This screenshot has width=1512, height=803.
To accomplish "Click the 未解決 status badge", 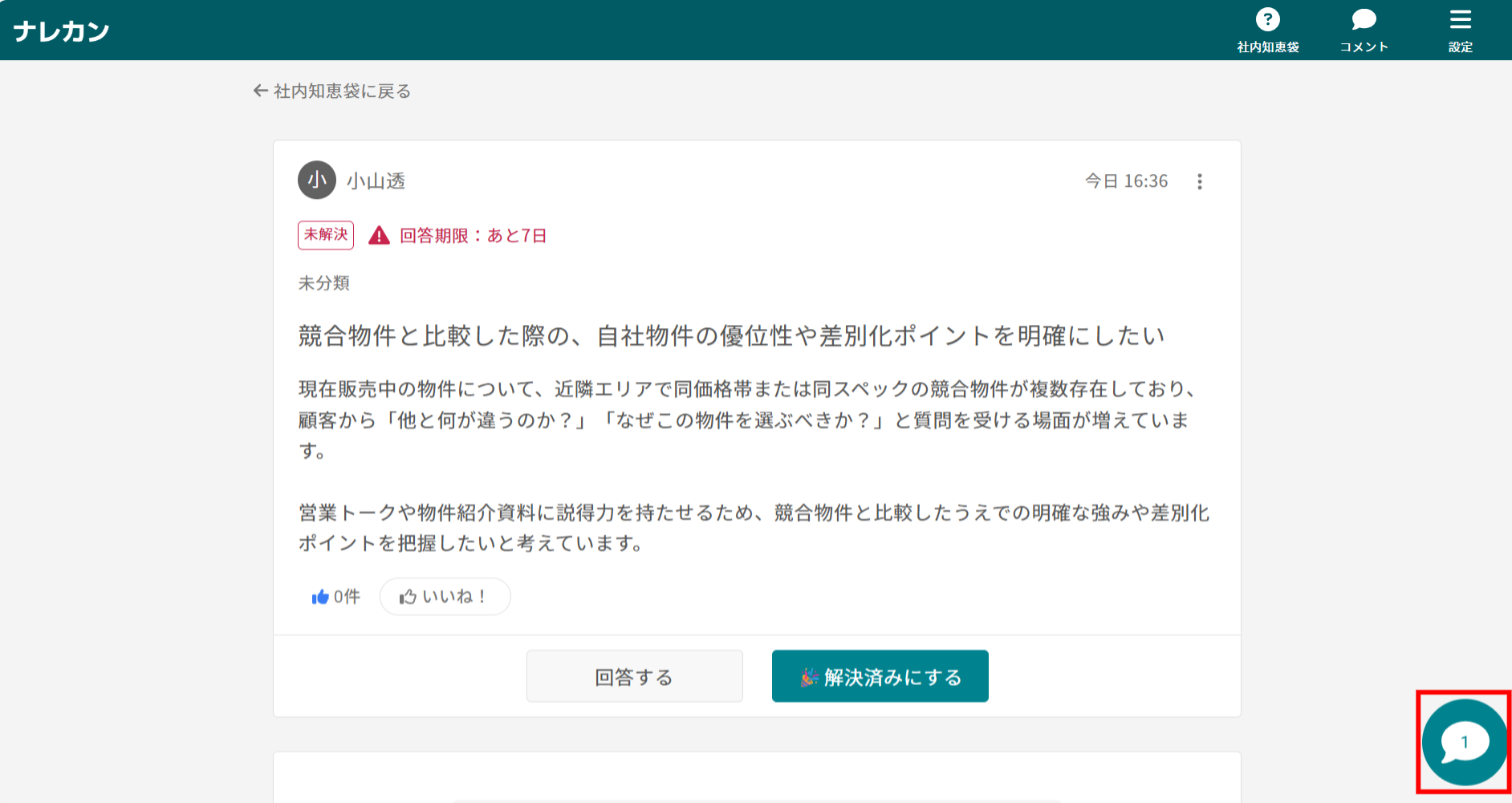I will 325,234.
